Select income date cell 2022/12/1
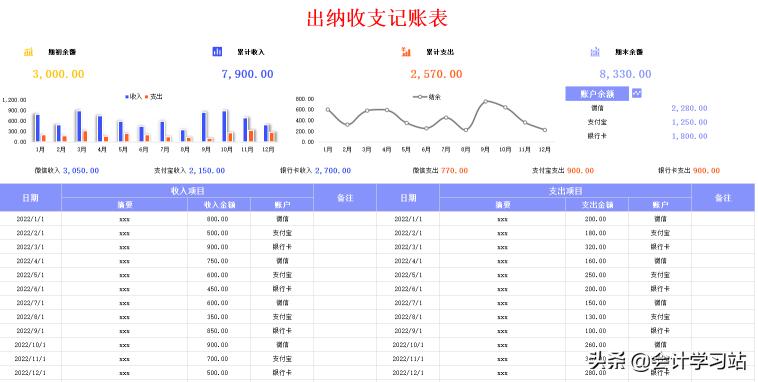Image resolution: width=758 pixels, height=382 pixels. (x=30, y=373)
